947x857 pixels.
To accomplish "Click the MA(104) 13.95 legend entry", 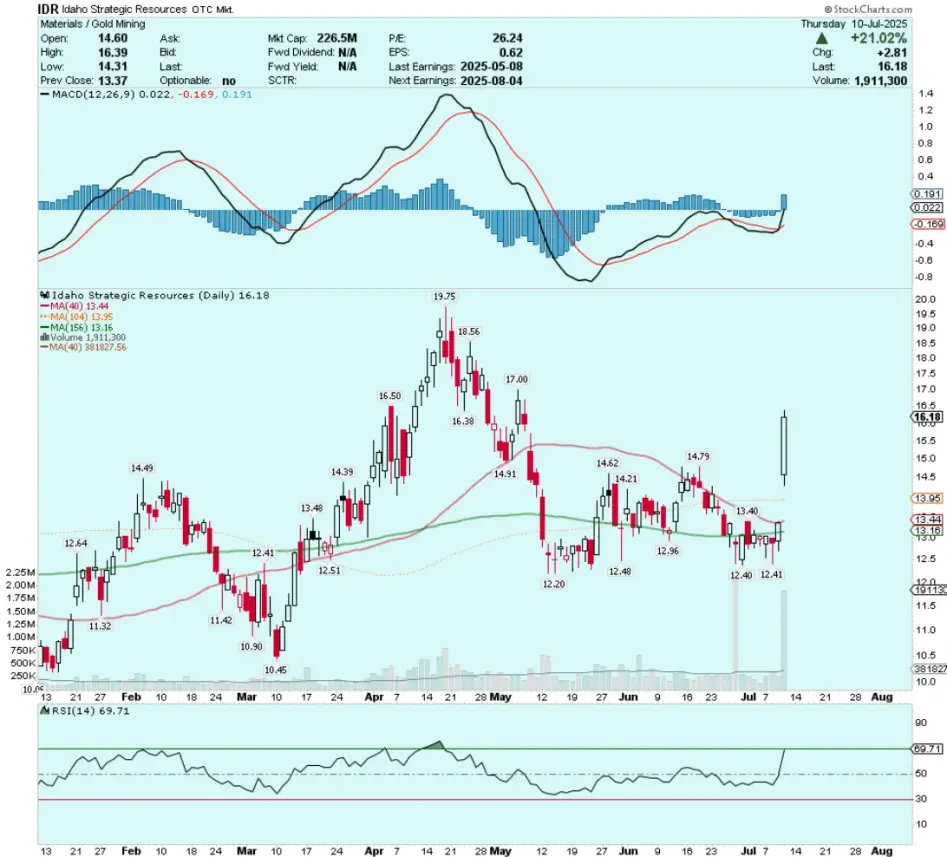I will click(81, 316).
